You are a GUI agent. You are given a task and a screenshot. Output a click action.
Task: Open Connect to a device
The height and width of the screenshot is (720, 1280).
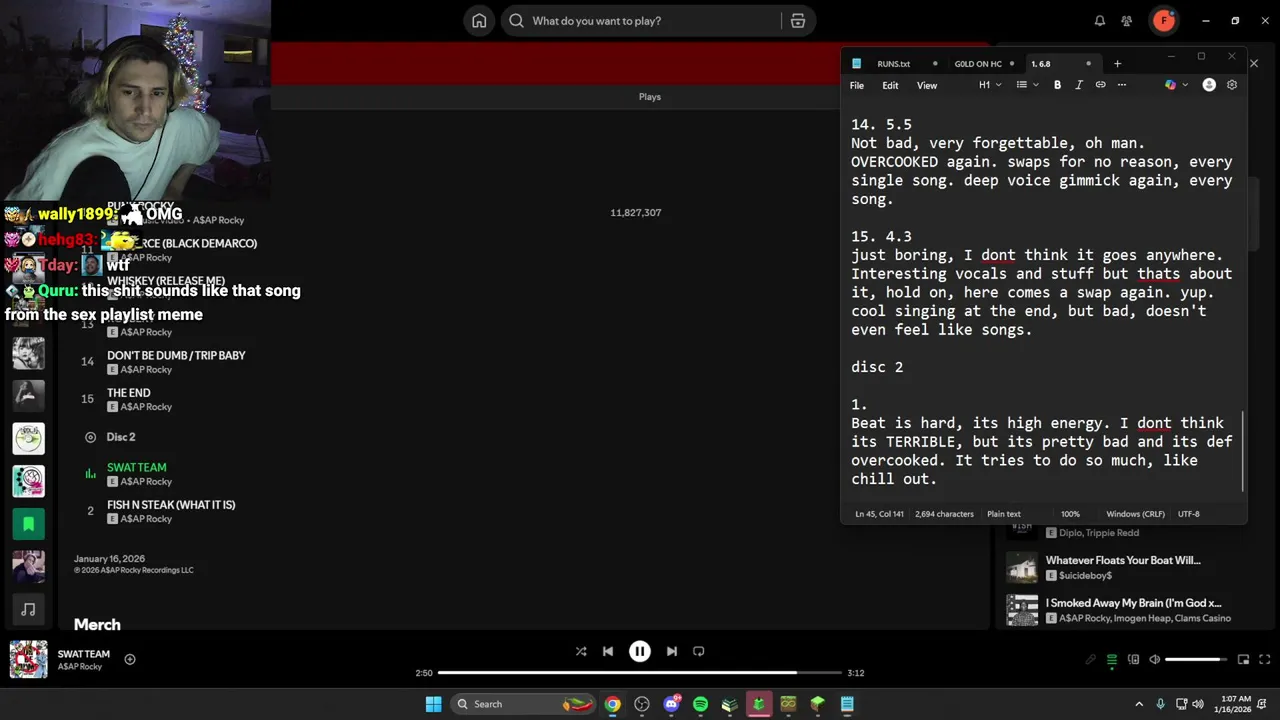(x=1133, y=659)
